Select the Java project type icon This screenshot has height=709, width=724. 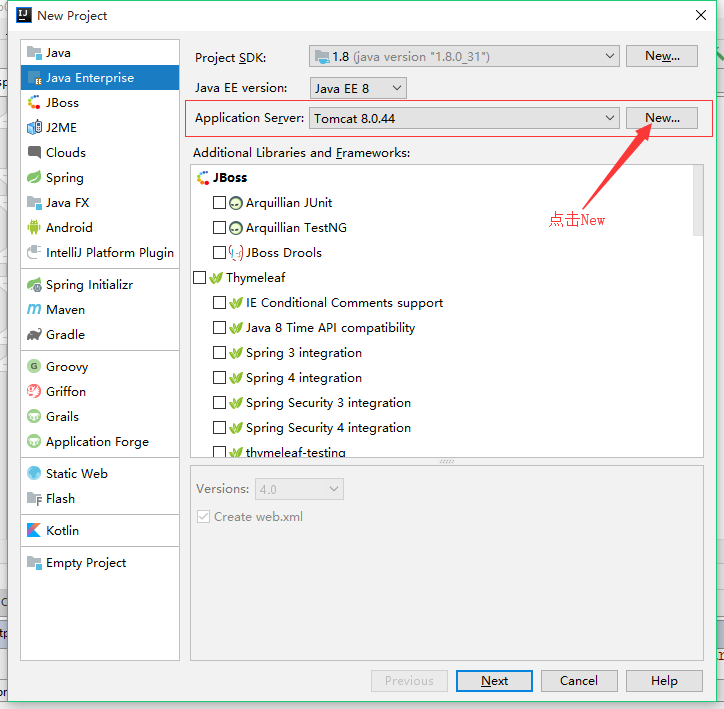[x=34, y=53]
